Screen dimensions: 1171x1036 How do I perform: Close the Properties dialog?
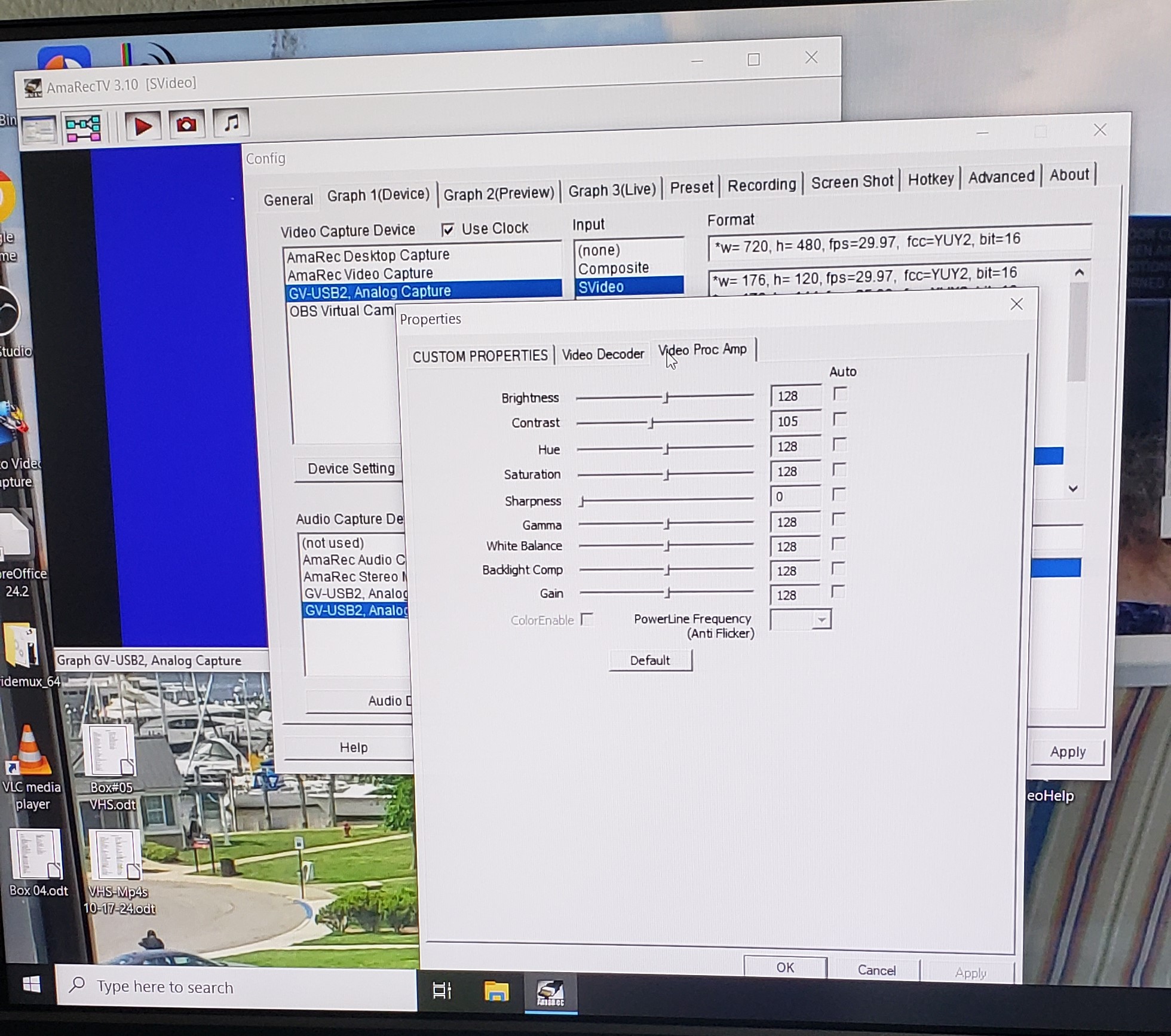[1016, 304]
